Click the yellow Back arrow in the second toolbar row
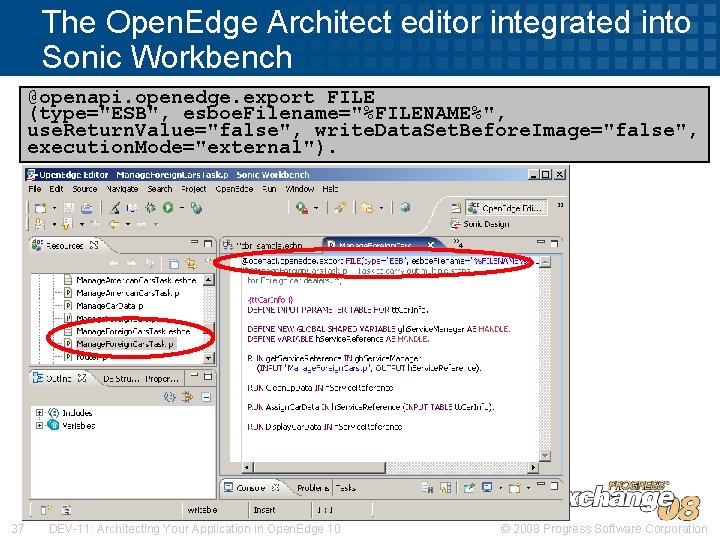720x540 pixels. (x=113, y=224)
